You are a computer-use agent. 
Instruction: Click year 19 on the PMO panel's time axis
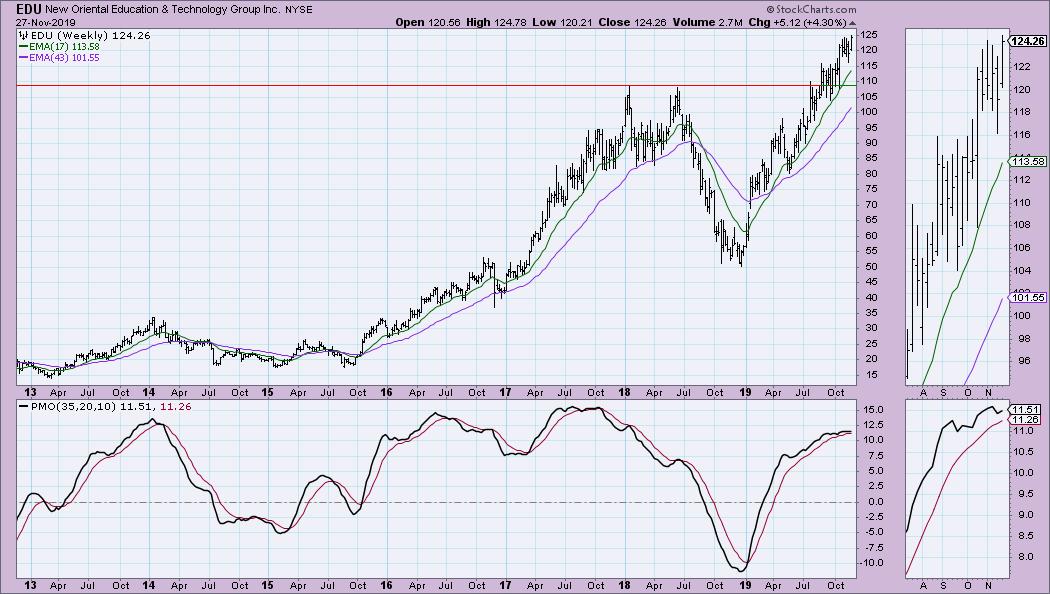coord(745,585)
